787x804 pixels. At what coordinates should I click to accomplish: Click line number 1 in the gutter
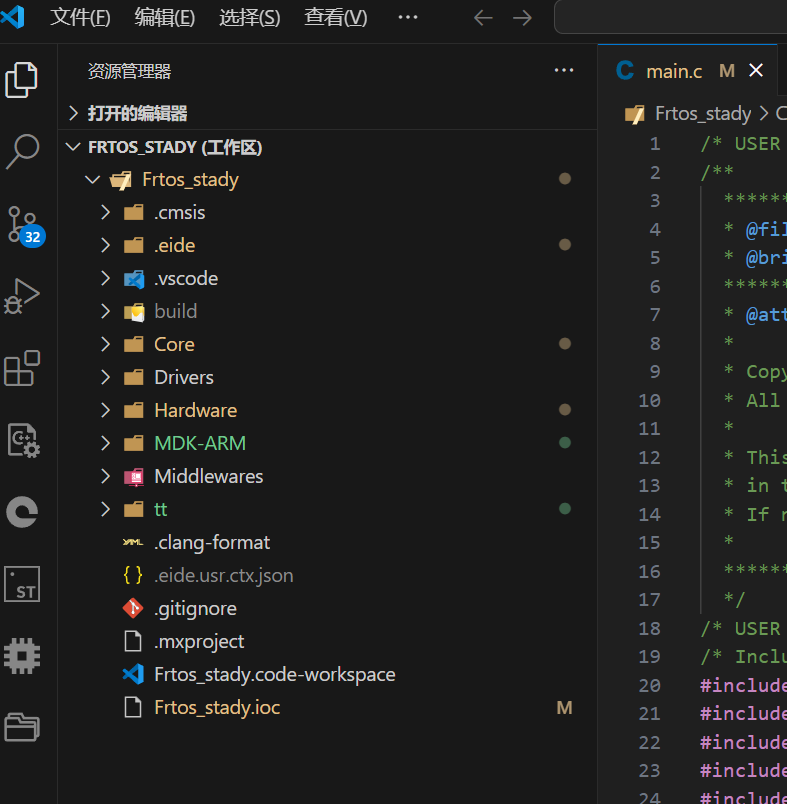(x=655, y=144)
